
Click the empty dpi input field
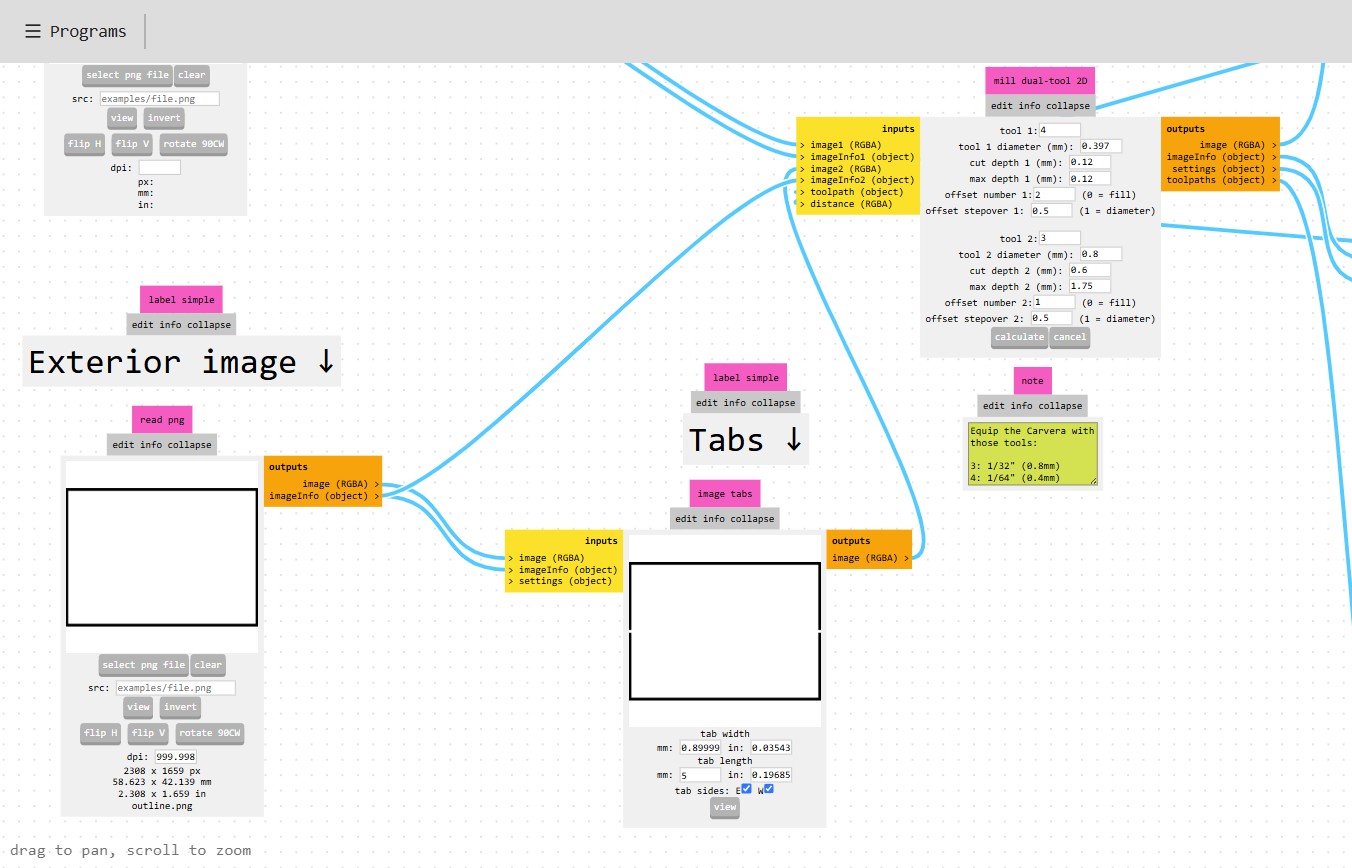coord(159,167)
